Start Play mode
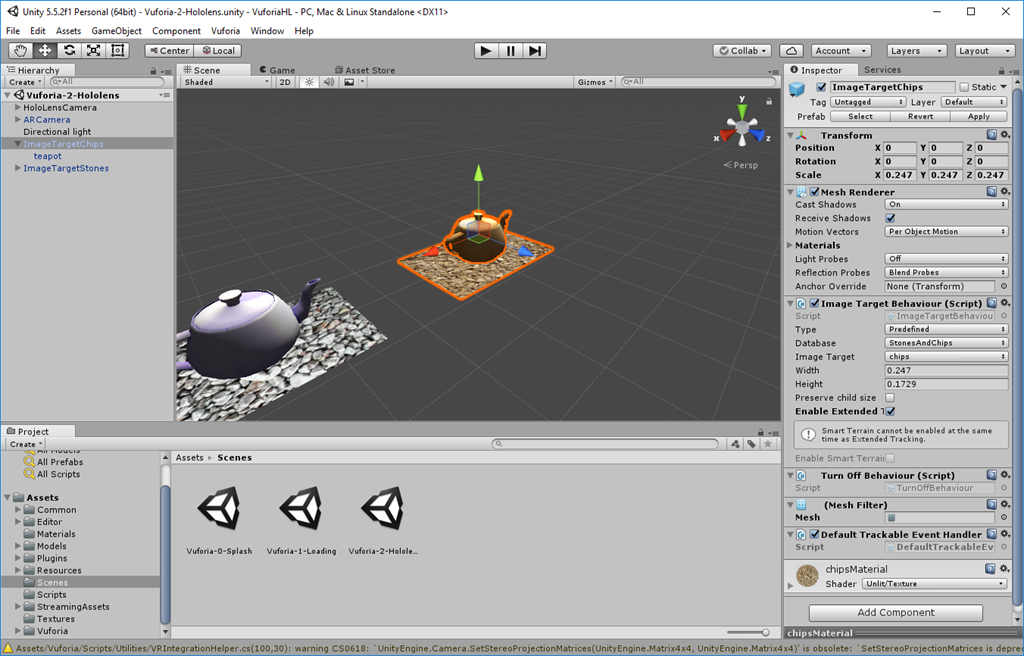Screen dimensions: 1024x656 485,50
